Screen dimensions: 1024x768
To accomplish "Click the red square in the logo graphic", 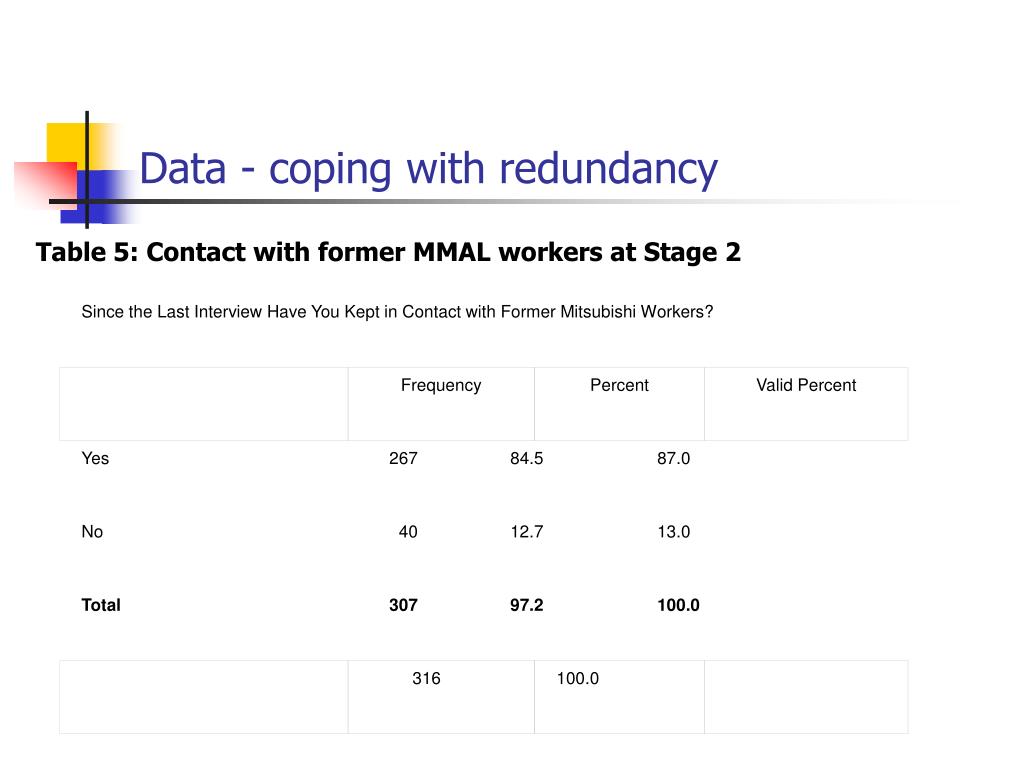I will coord(46,185).
